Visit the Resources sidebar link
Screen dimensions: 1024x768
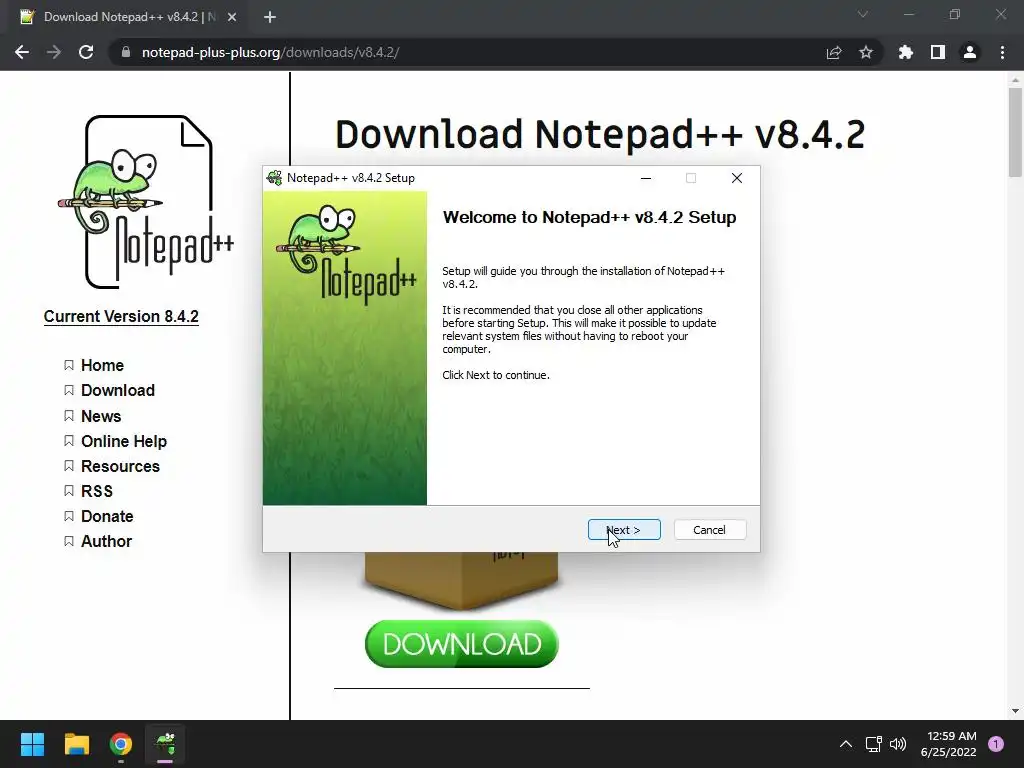point(120,466)
